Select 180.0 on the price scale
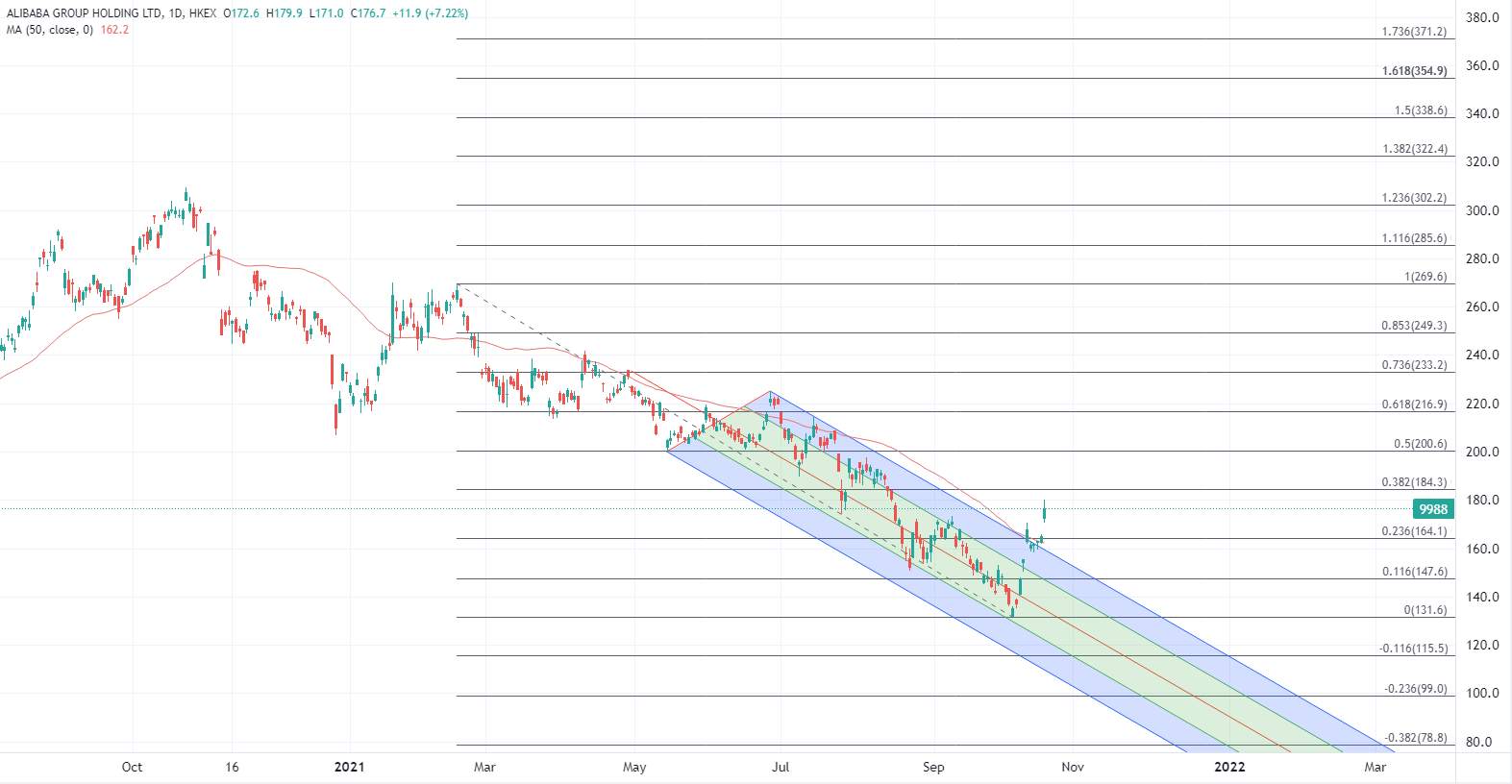This screenshot has width=1512, height=784. tap(1481, 500)
